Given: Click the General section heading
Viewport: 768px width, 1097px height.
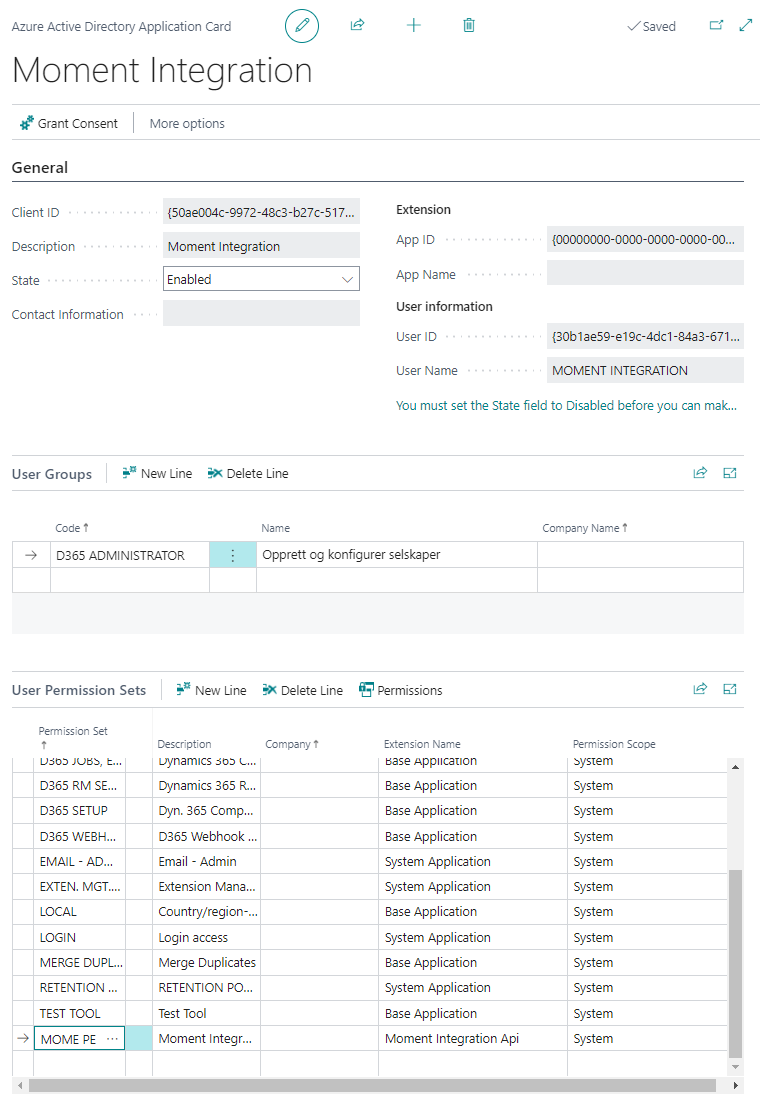Looking at the screenshot, I should pyautogui.click(x=40, y=168).
